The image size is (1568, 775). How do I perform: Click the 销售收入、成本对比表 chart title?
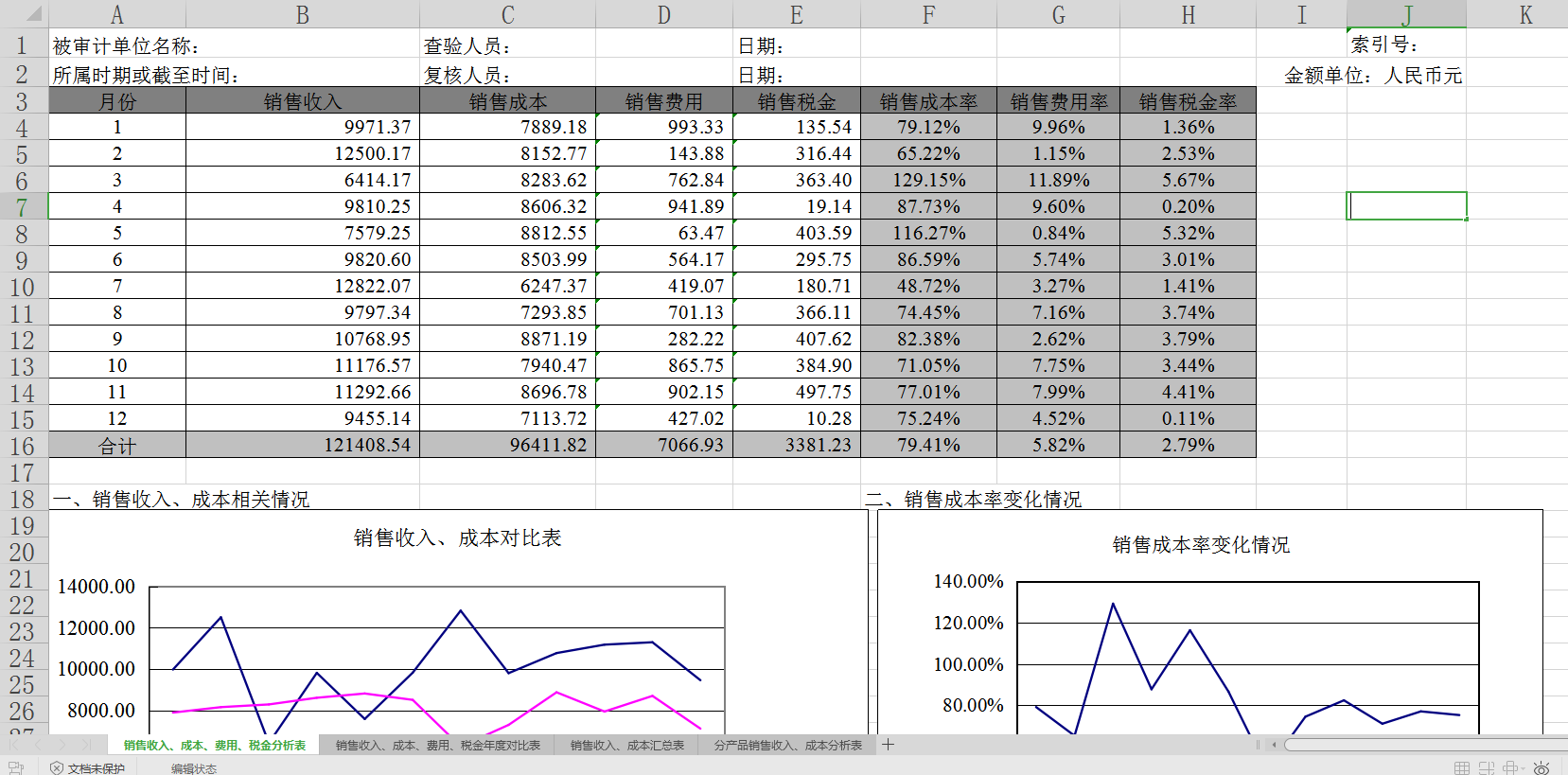tap(457, 537)
